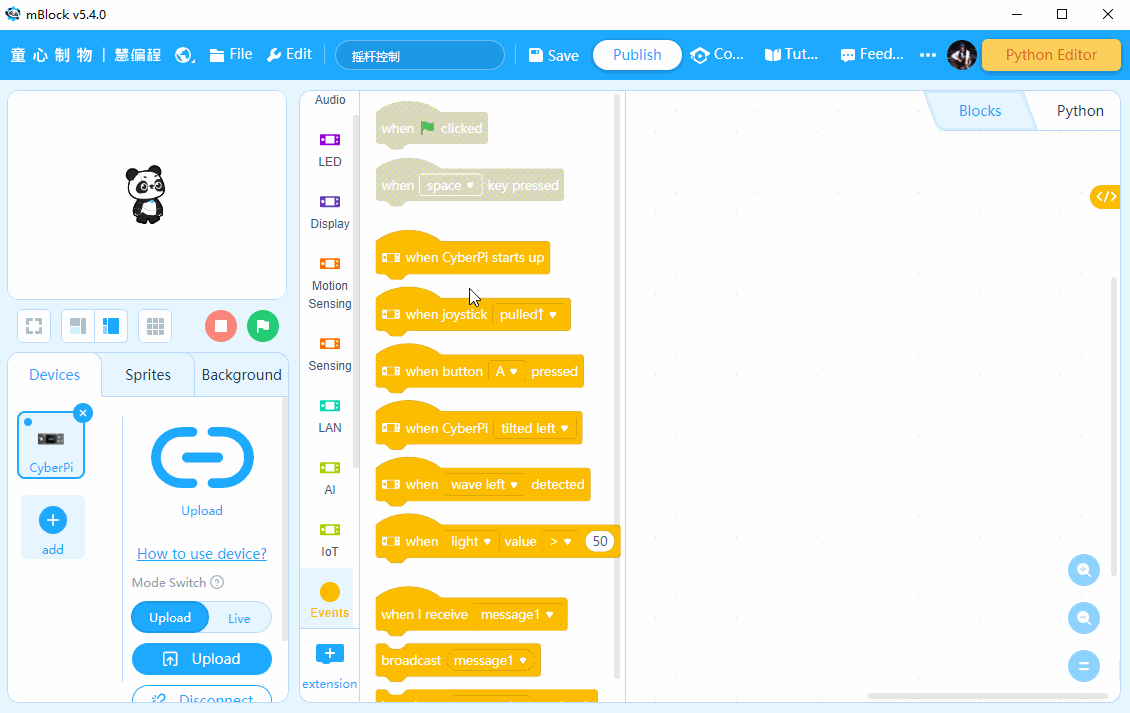Image resolution: width=1130 pixels, height=713 pixels.
Task: Expand the joystick direction dropdown
Action: 529,314
